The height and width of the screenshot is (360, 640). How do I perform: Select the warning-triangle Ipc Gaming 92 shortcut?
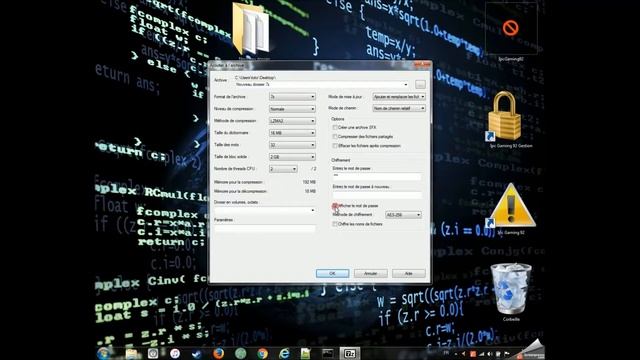(x=511, y=209)
